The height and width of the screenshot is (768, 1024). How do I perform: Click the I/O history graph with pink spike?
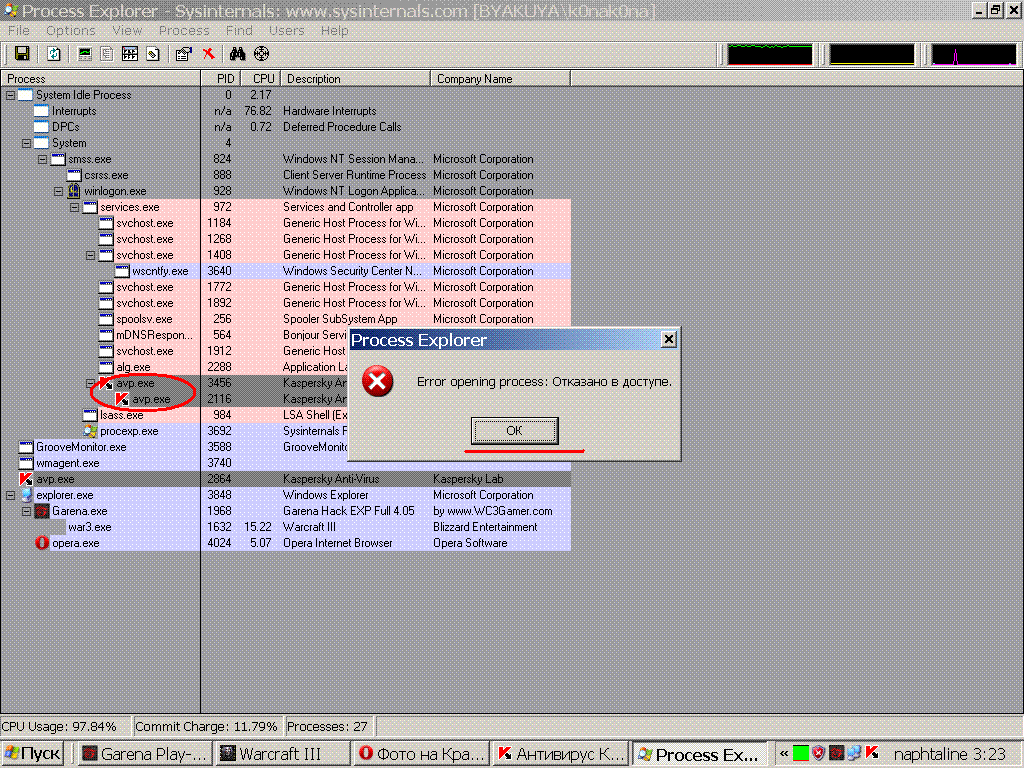(x=974, y=54)
